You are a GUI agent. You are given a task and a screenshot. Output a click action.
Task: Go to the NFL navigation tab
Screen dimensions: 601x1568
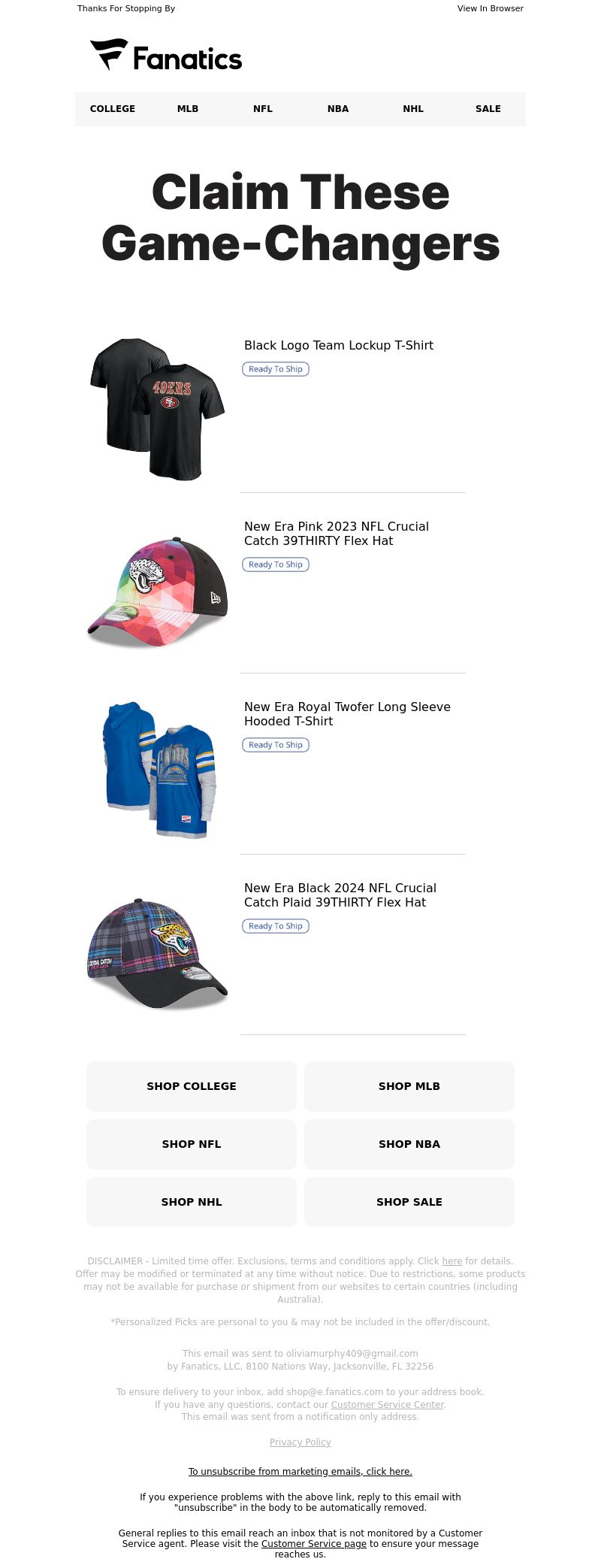(263, 109)
